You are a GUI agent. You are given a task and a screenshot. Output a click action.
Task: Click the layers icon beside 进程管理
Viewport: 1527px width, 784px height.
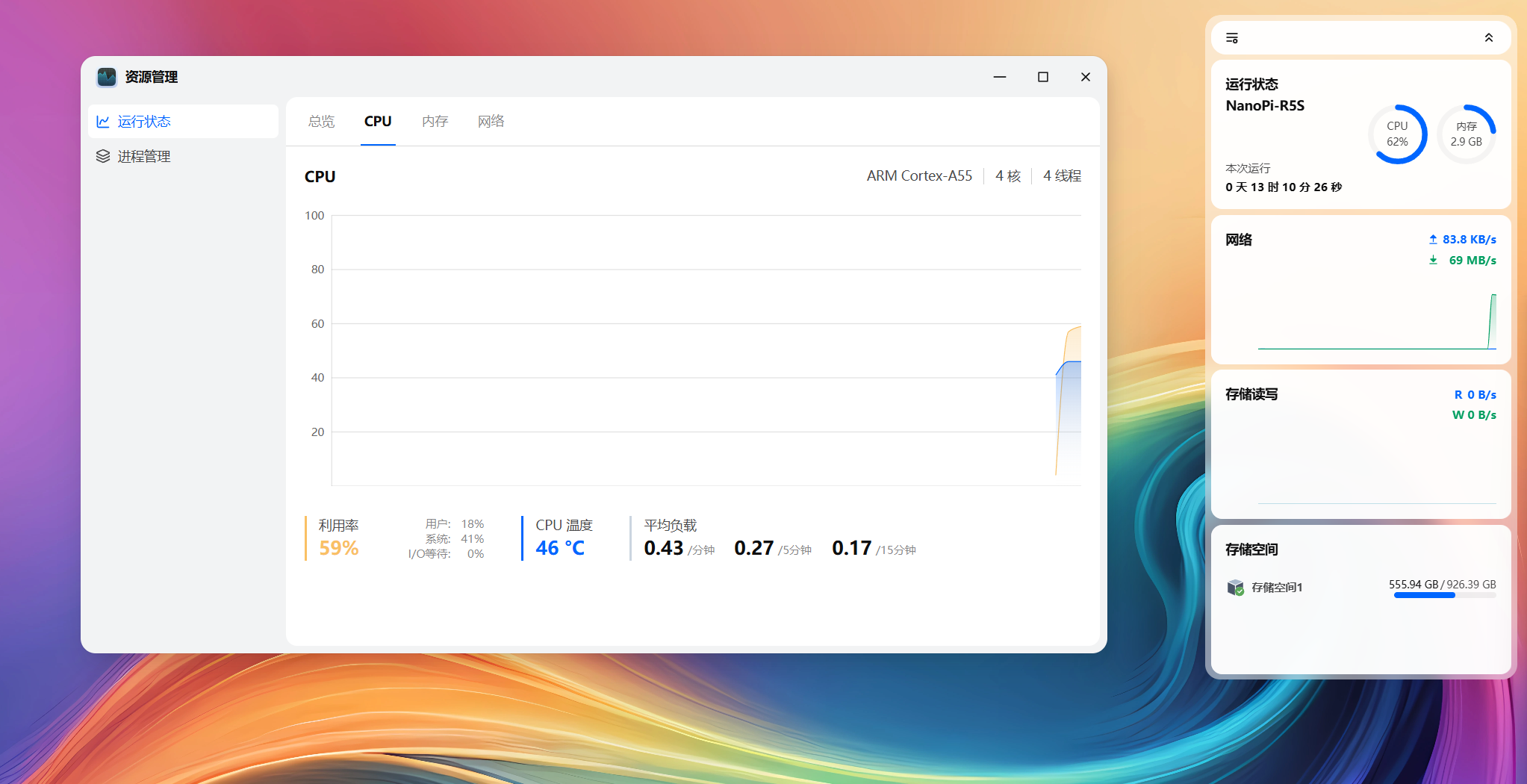coord(104,156)
